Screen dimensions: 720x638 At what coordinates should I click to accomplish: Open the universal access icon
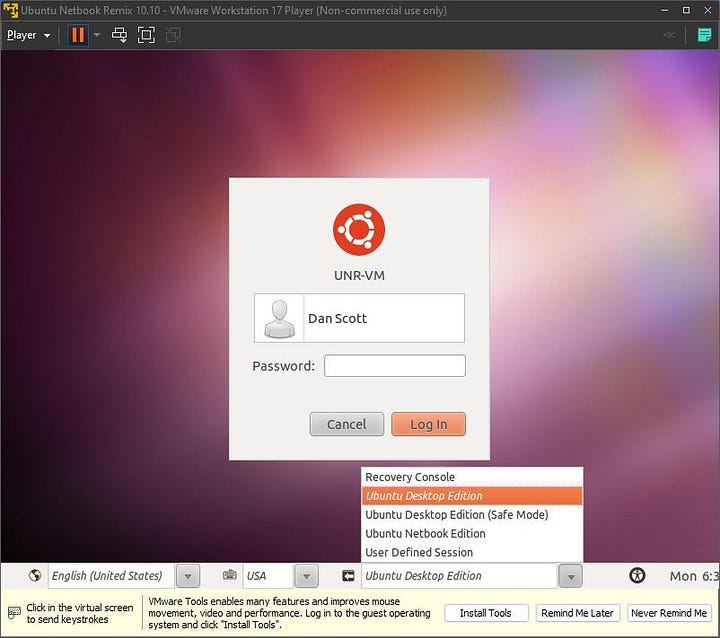637,575
